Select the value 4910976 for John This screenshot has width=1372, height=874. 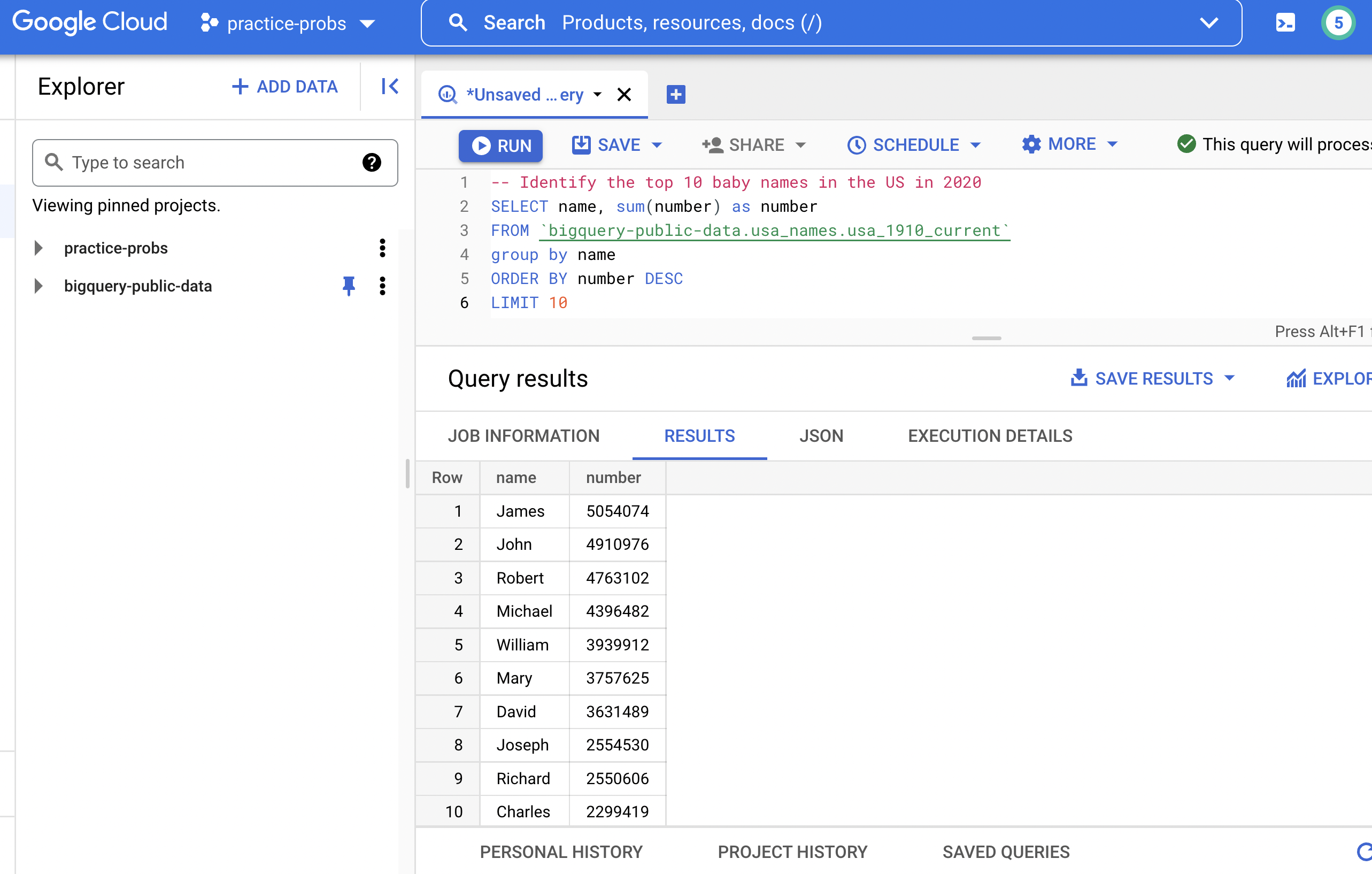coord(618,545)
